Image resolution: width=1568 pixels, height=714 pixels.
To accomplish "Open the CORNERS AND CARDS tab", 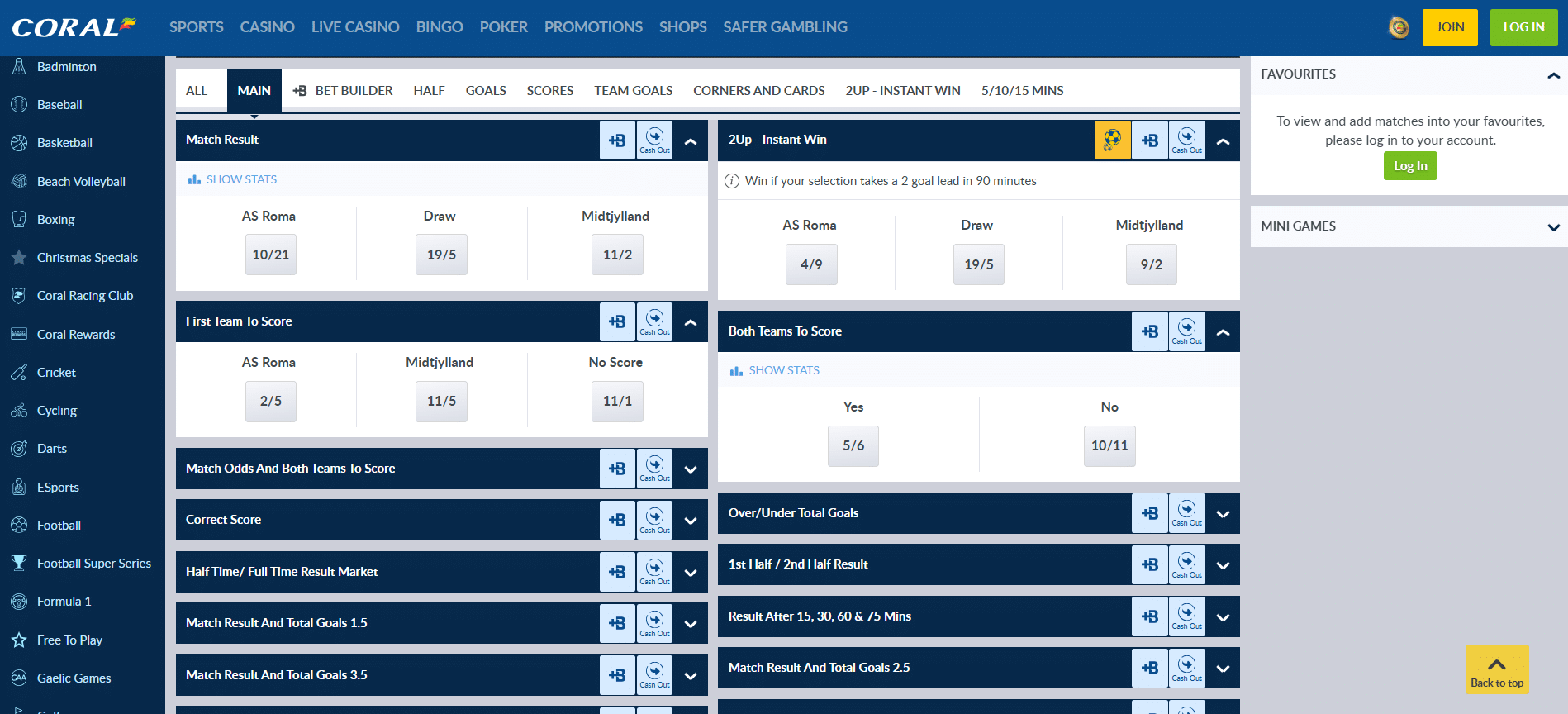I will [x=758, y=91].
